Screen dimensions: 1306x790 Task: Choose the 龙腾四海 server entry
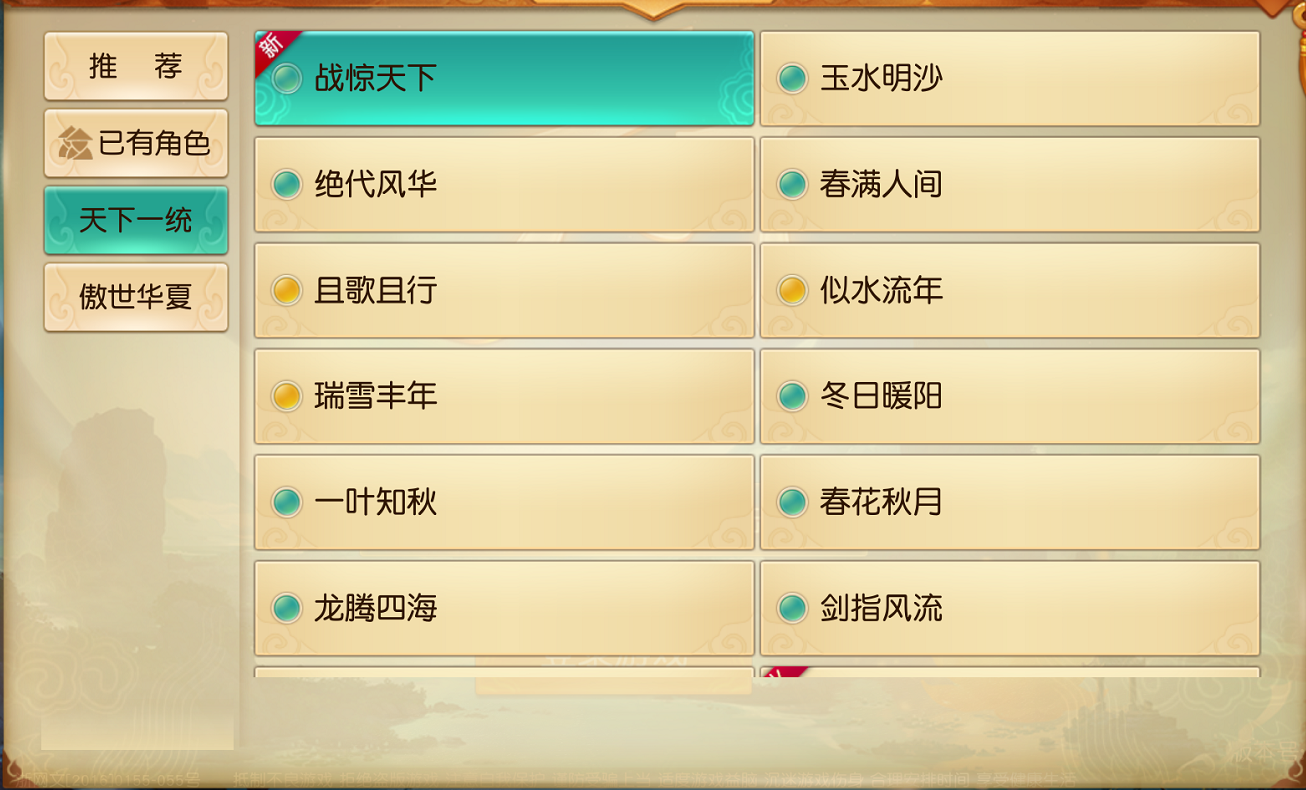click(x=504, y=608)
